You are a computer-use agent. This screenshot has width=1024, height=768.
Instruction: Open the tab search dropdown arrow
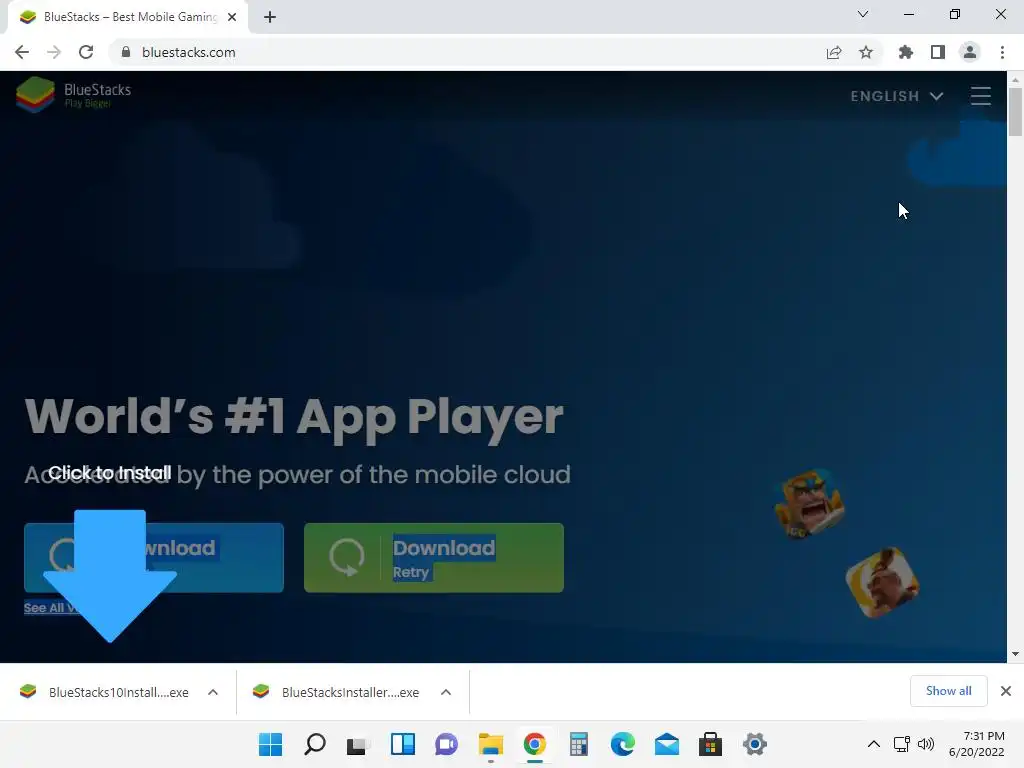[863, 14]
